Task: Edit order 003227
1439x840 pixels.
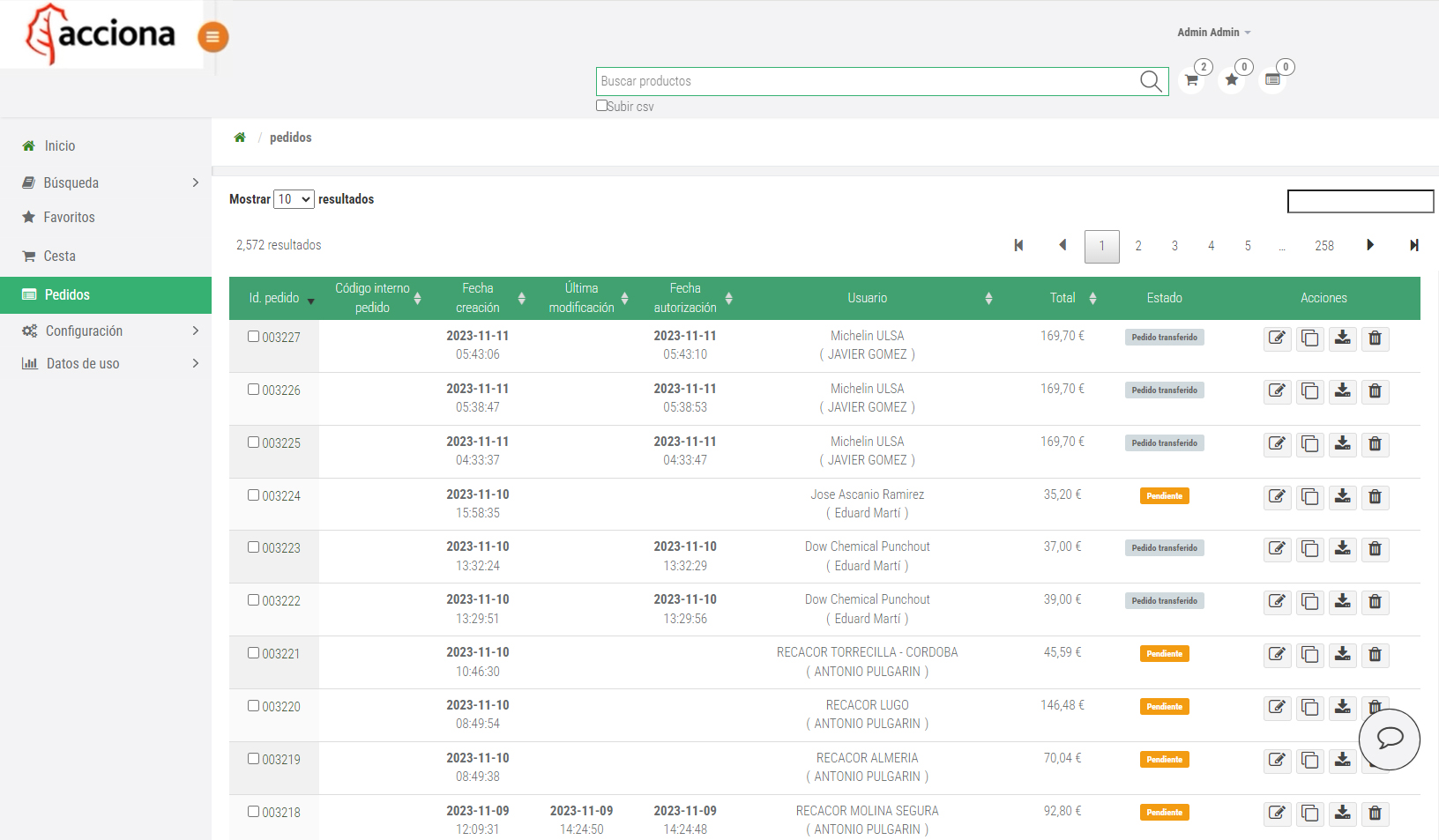Action: [1277, 338]
